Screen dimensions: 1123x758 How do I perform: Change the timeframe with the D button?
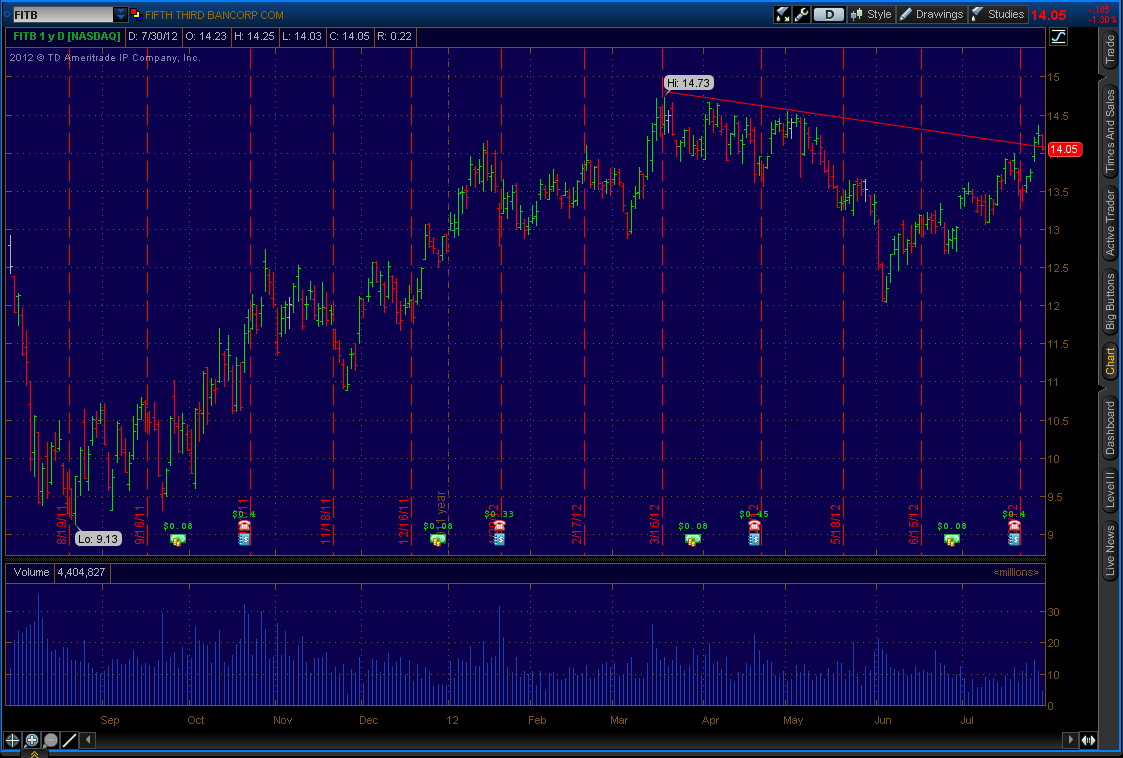[x=829, y=14]
